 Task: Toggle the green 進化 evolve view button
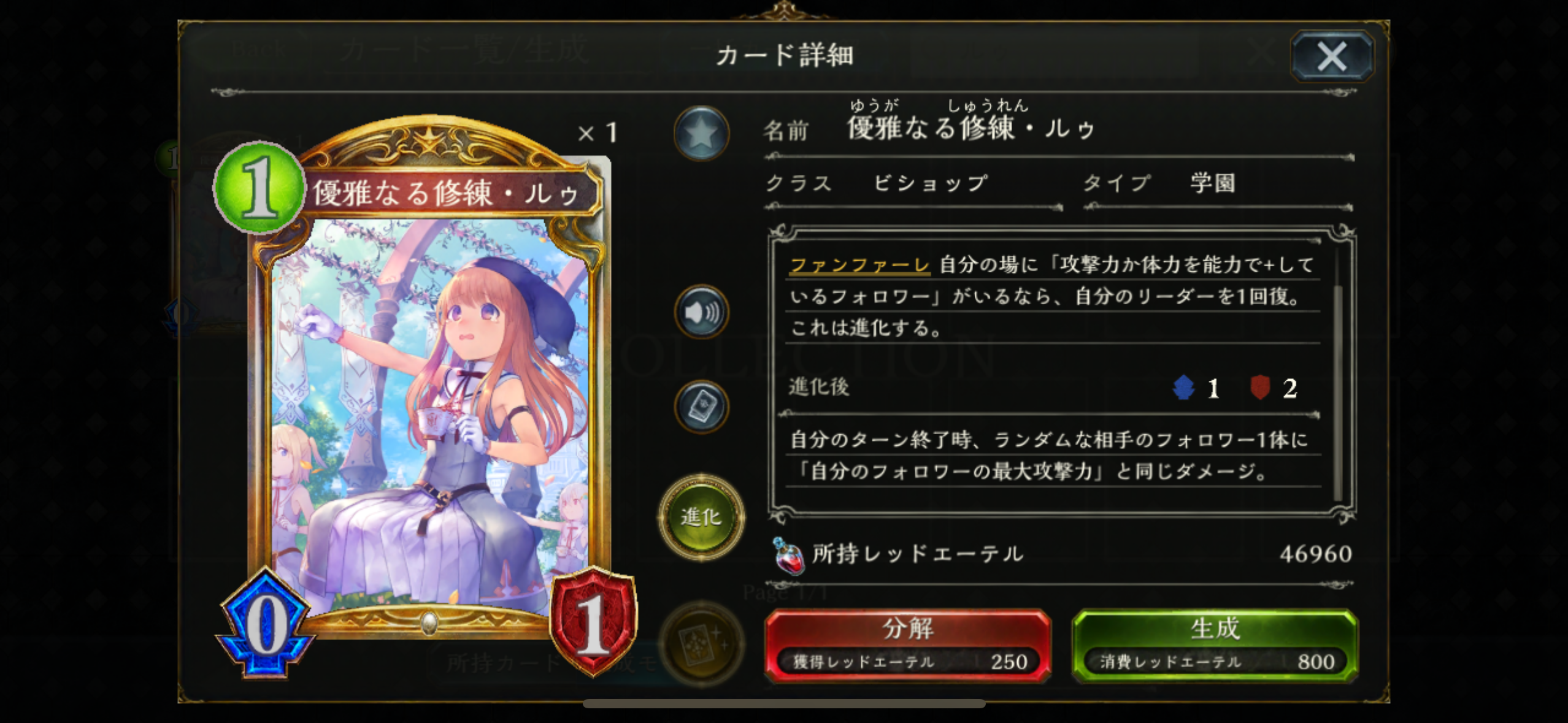tap(701, 517)
